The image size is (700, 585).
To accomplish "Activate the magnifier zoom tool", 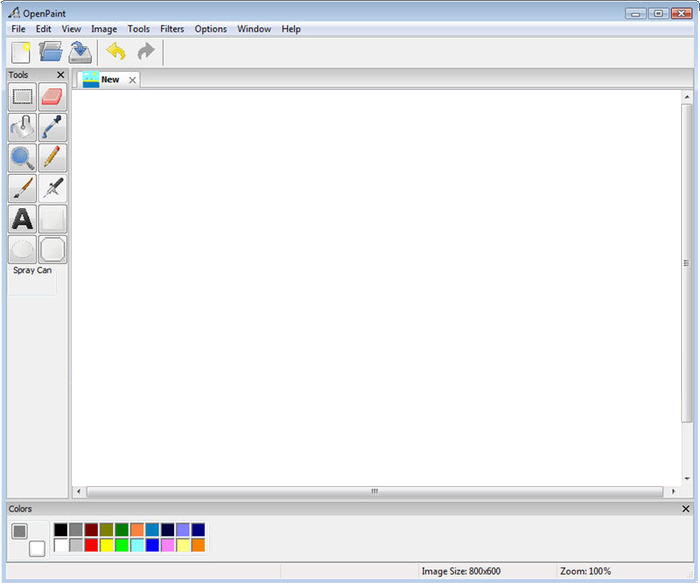I will coord(22,158).
